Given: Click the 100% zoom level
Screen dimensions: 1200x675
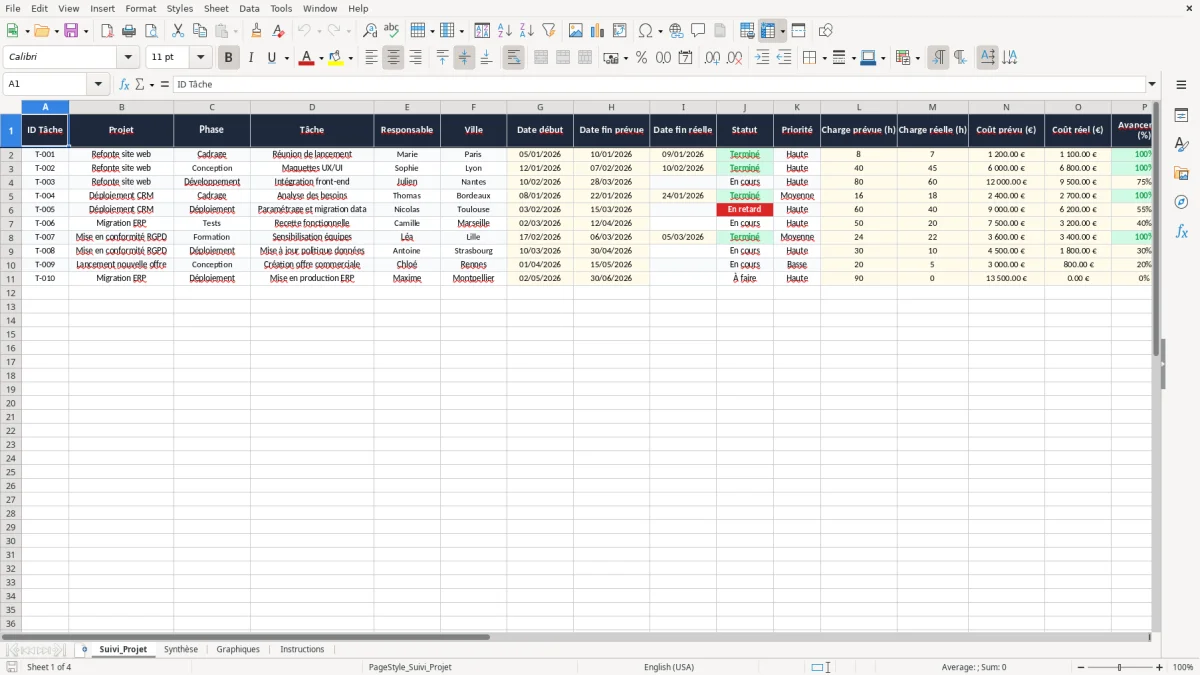Looking at the screenshot, I should [1183, 667].
